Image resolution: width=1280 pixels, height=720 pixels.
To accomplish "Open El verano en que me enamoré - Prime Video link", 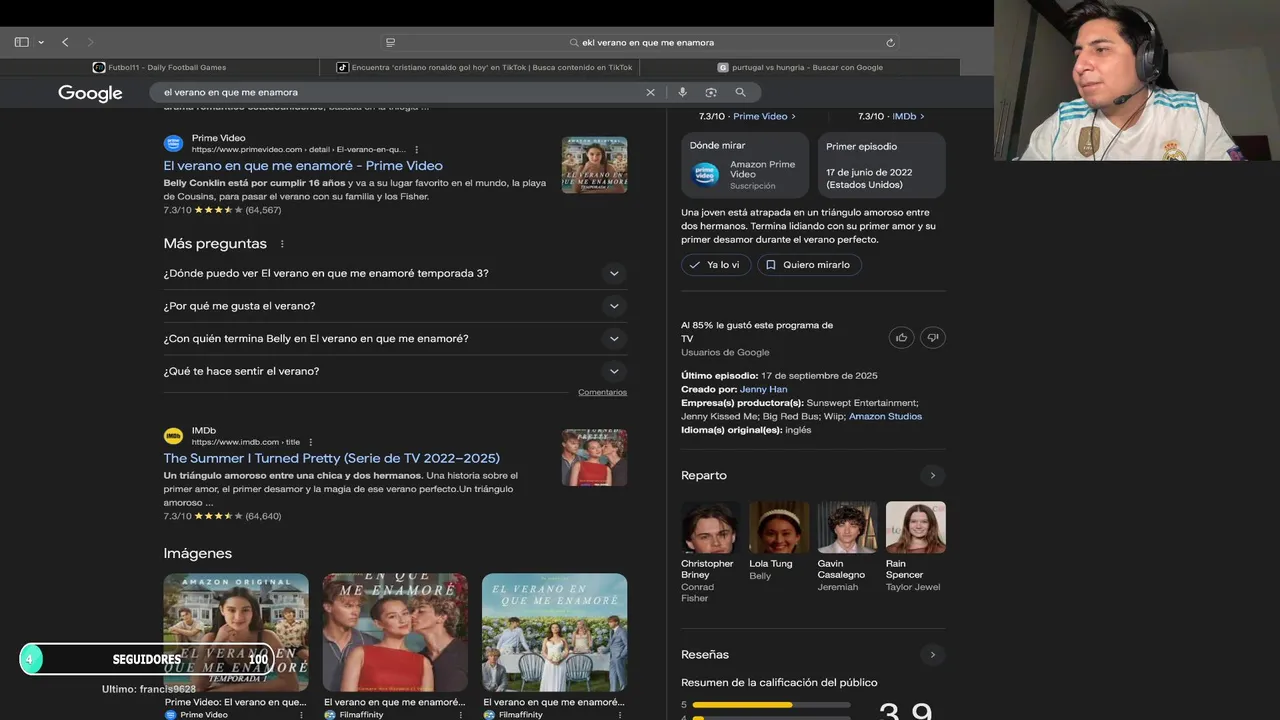I will click(303, 166).
